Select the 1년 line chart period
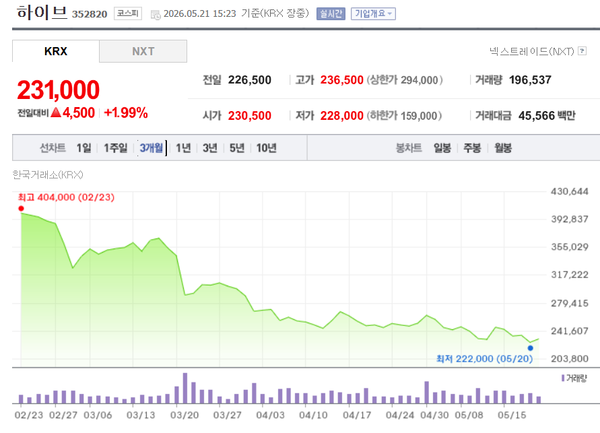The width and height of the screenshot is (600, 433). pyautogui.click(x=183, y=148)
